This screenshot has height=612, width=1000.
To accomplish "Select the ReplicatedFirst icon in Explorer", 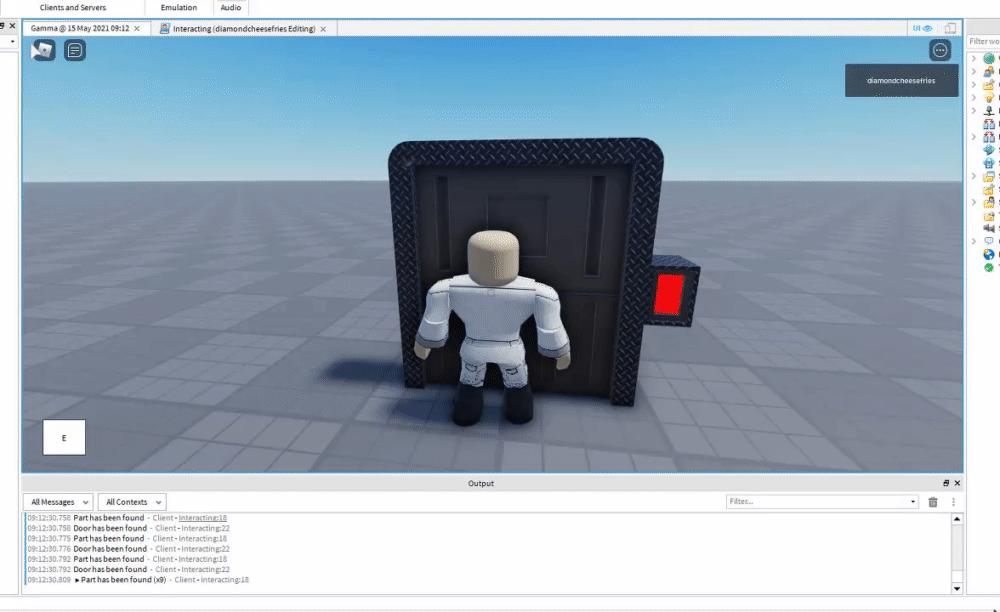I will (989, 124).
